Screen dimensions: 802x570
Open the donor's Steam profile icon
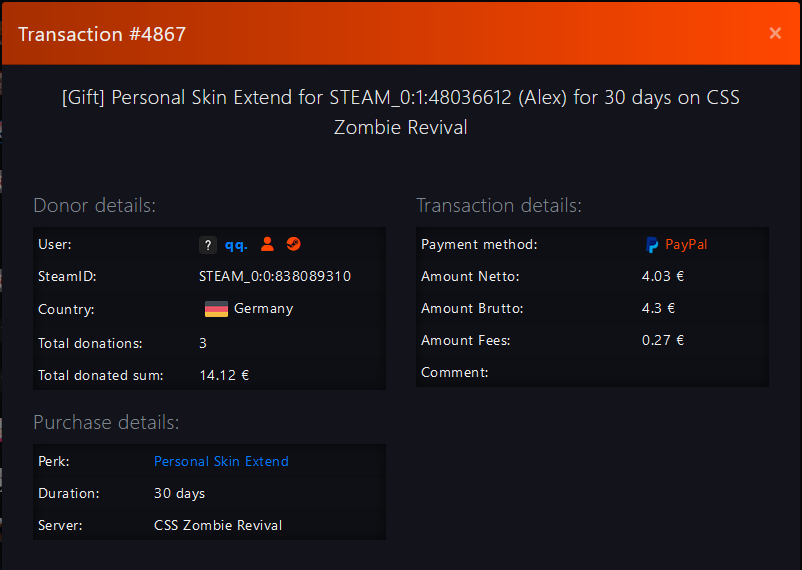(294, 244)
